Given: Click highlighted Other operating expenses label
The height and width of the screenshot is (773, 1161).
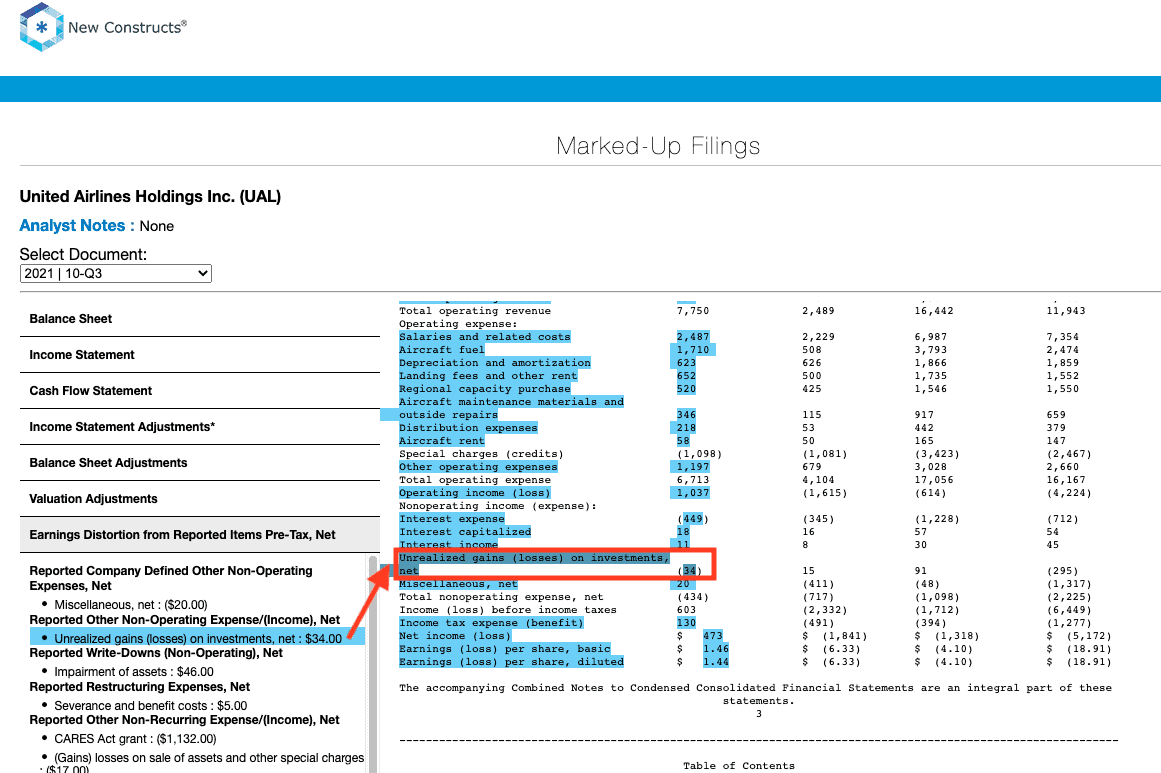Looking at the screenshot, I should pos(478,467).
